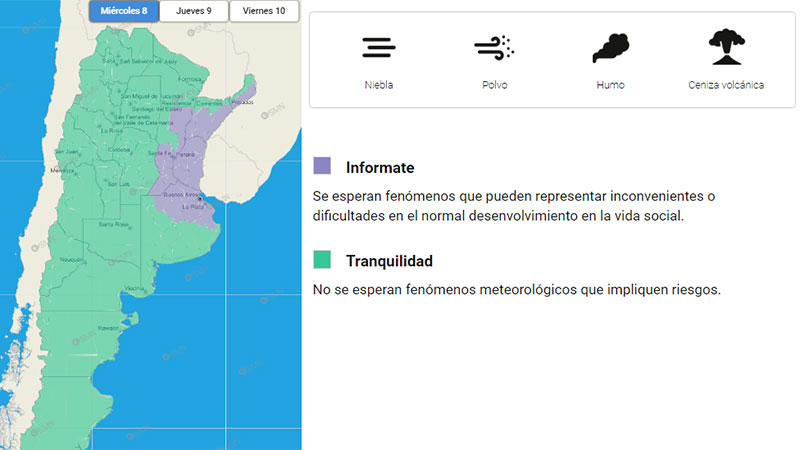The image size is (800, 450).
Task: Show the Viernes 10 forecast tab
Action: [x=264, y=11]
